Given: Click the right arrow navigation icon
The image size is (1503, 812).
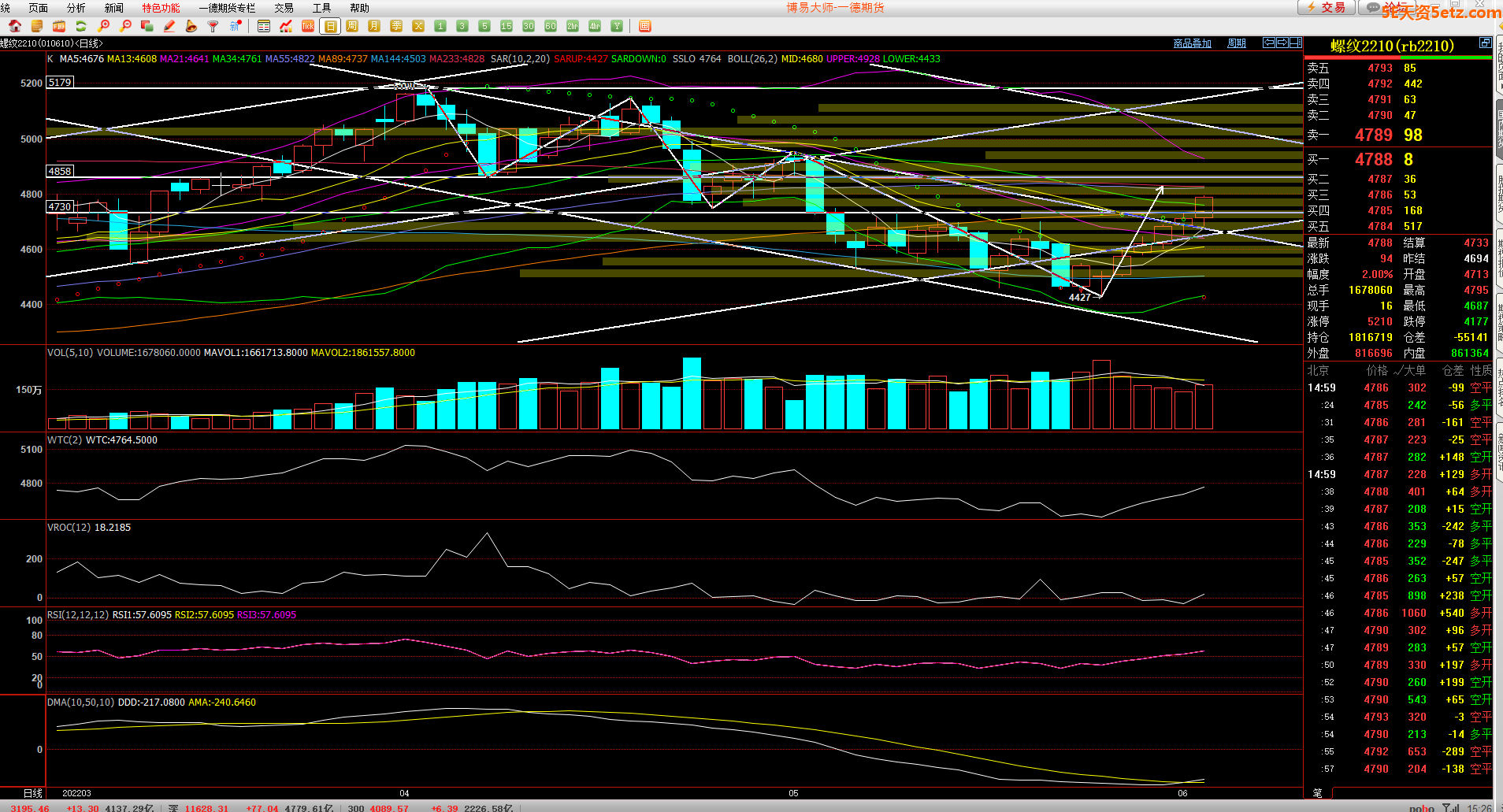Looking at the screenshot, I should [x=1282, y=43].
